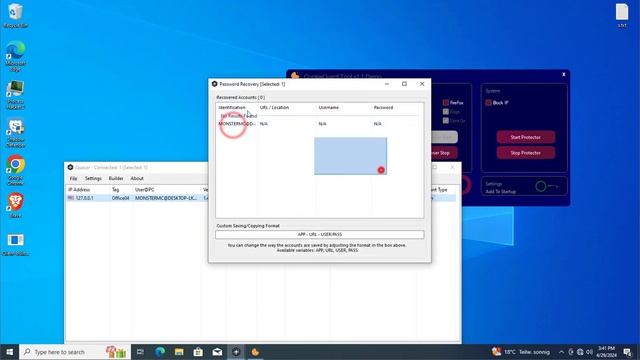Open the network icon in system tray

point(580,352)
